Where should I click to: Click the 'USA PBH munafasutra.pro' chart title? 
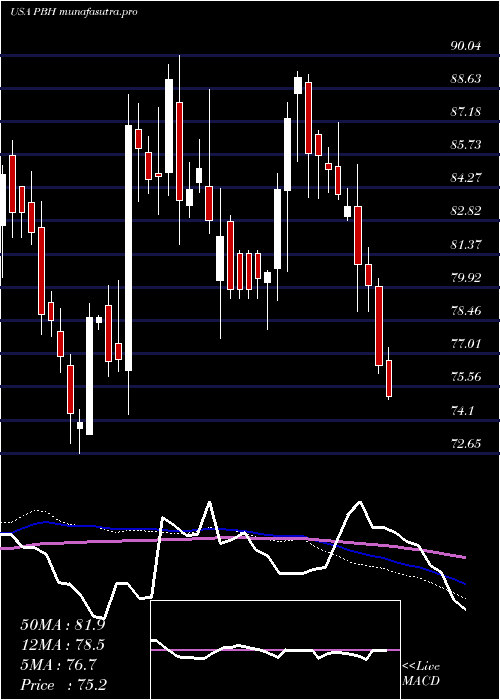tap(73, 12)
